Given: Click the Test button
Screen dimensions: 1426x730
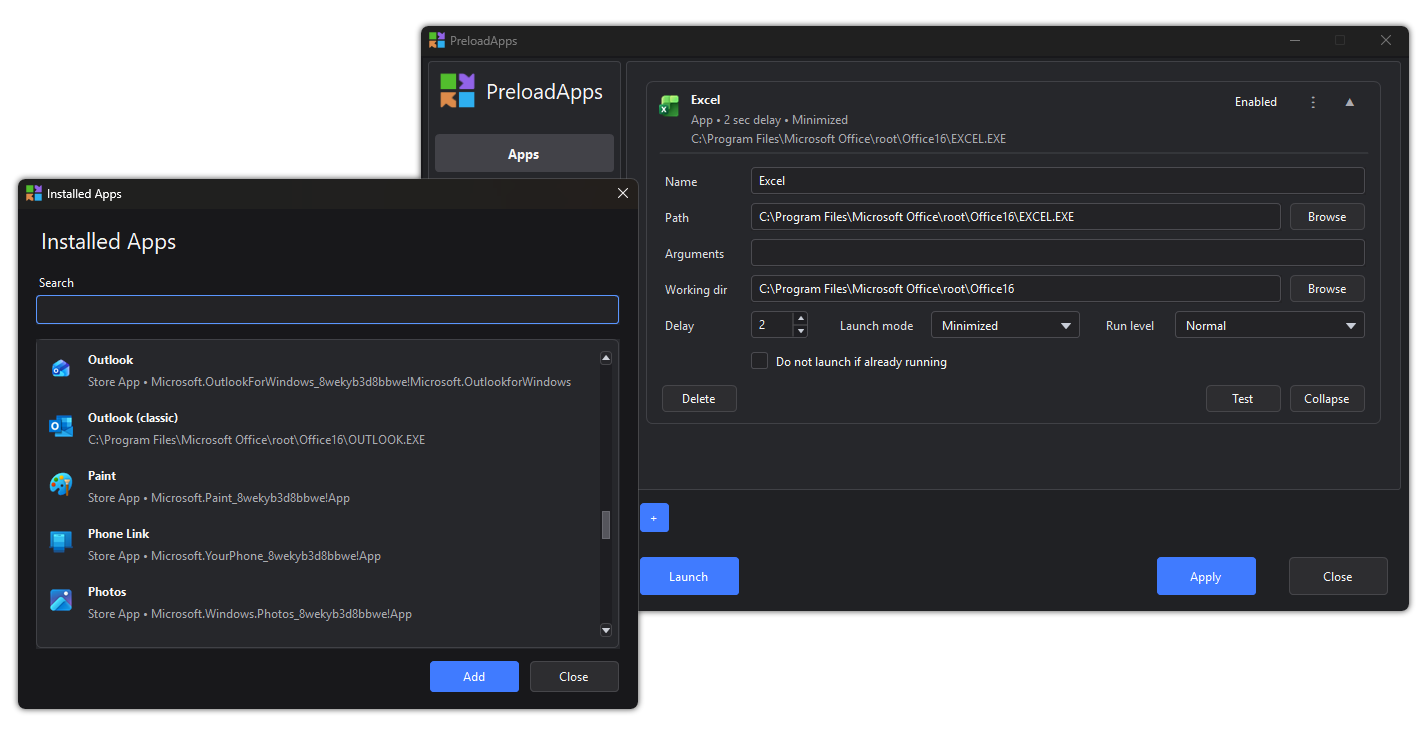Looking at the screenshot, I should (1243, 399).
